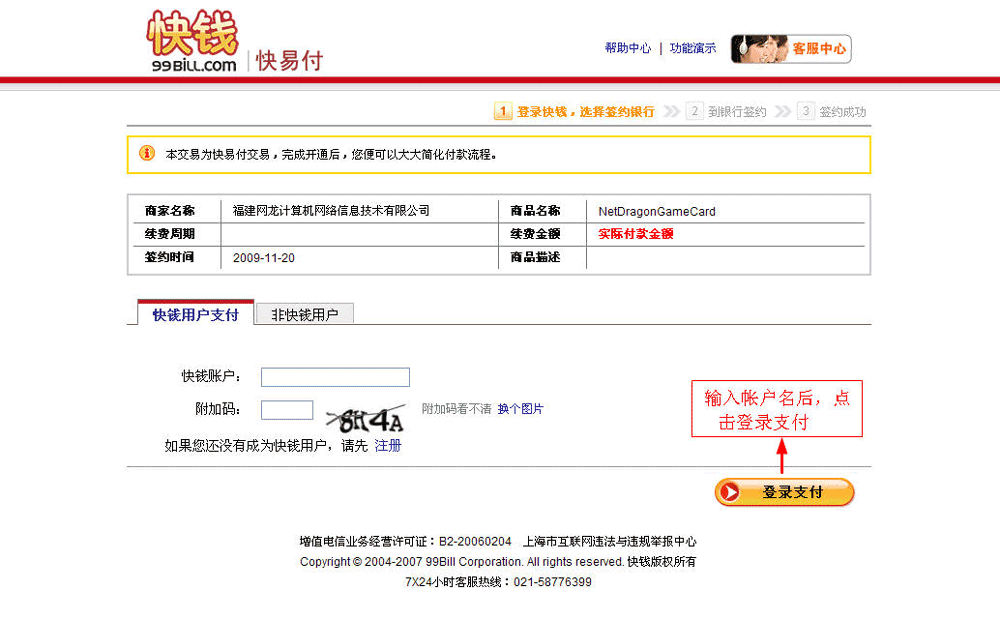Click step 1 登录快钱，选择签约银行 indicator
The height and width of the screenshot is (620, 1000).
tap(575, 112)
